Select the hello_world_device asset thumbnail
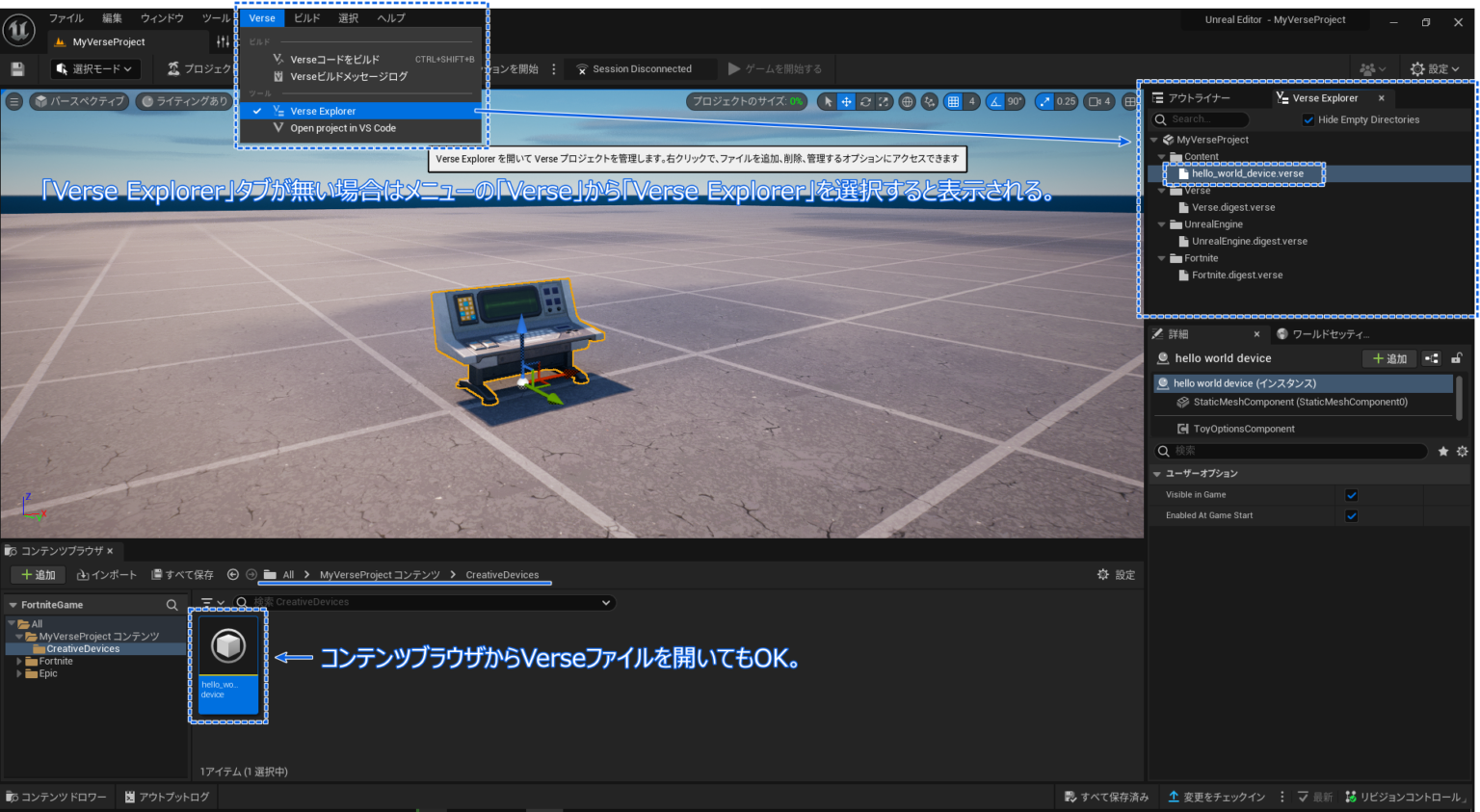Screen dimensions: 1480x812 click(227, 646)
